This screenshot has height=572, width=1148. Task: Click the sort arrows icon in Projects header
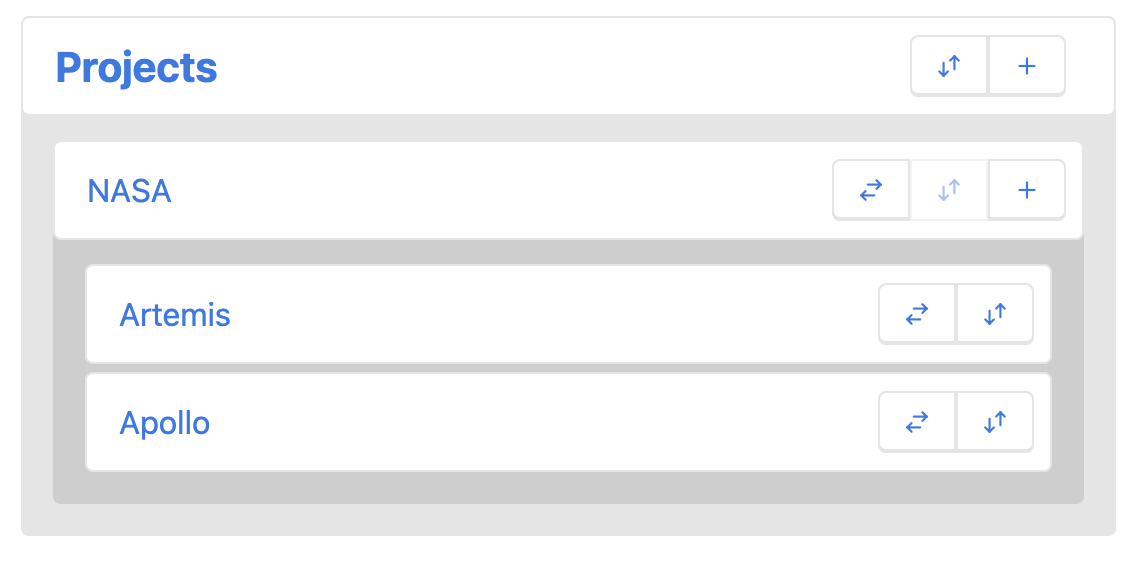949,66
